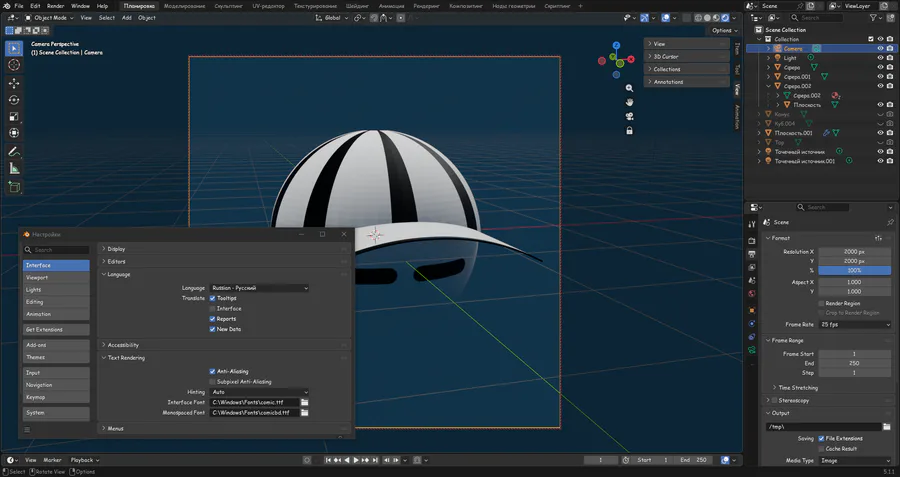Select the Rotate tool
900x477 pixels.
tap(14, 100)
